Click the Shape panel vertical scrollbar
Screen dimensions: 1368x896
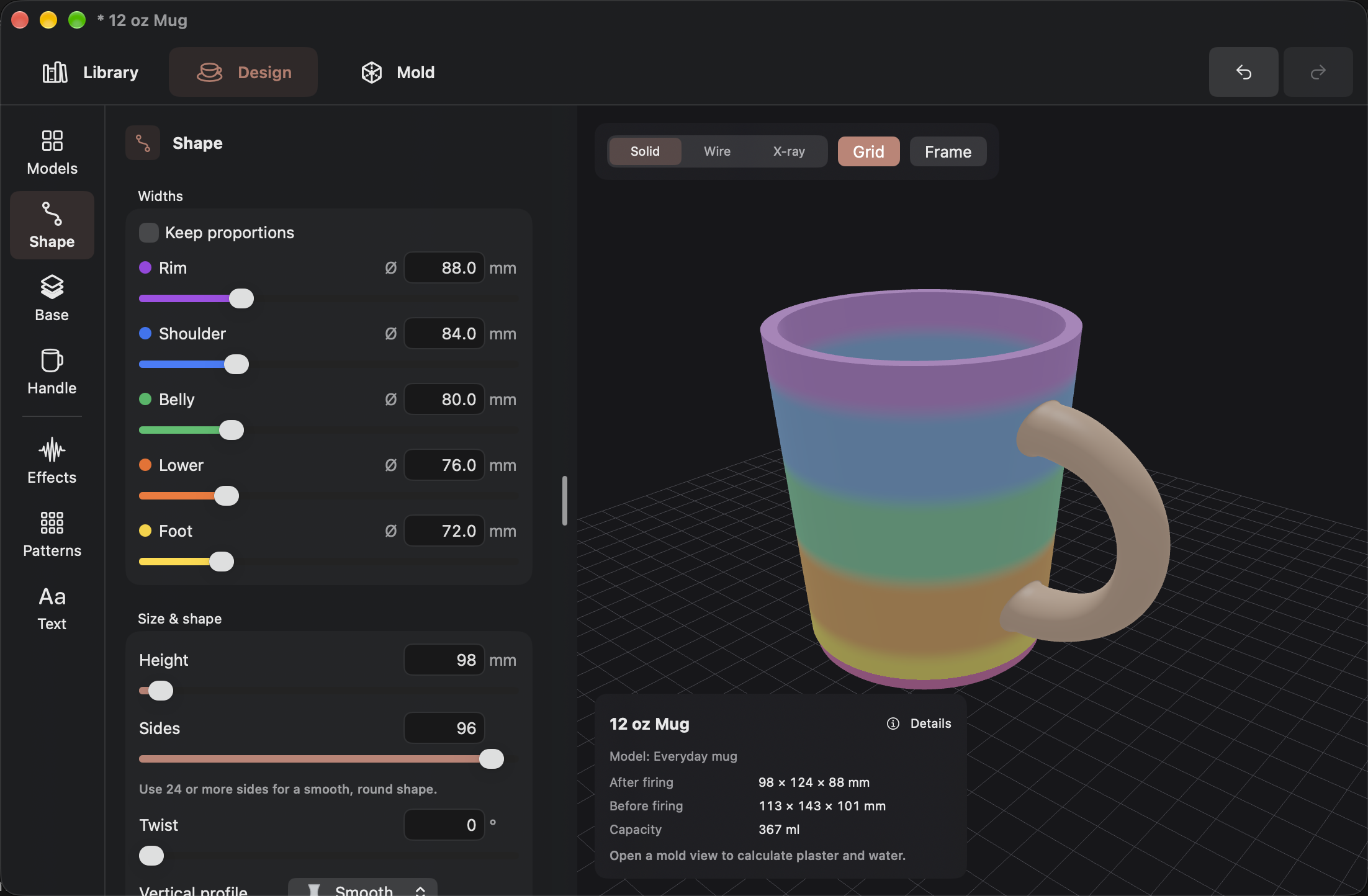coord(564,501)
